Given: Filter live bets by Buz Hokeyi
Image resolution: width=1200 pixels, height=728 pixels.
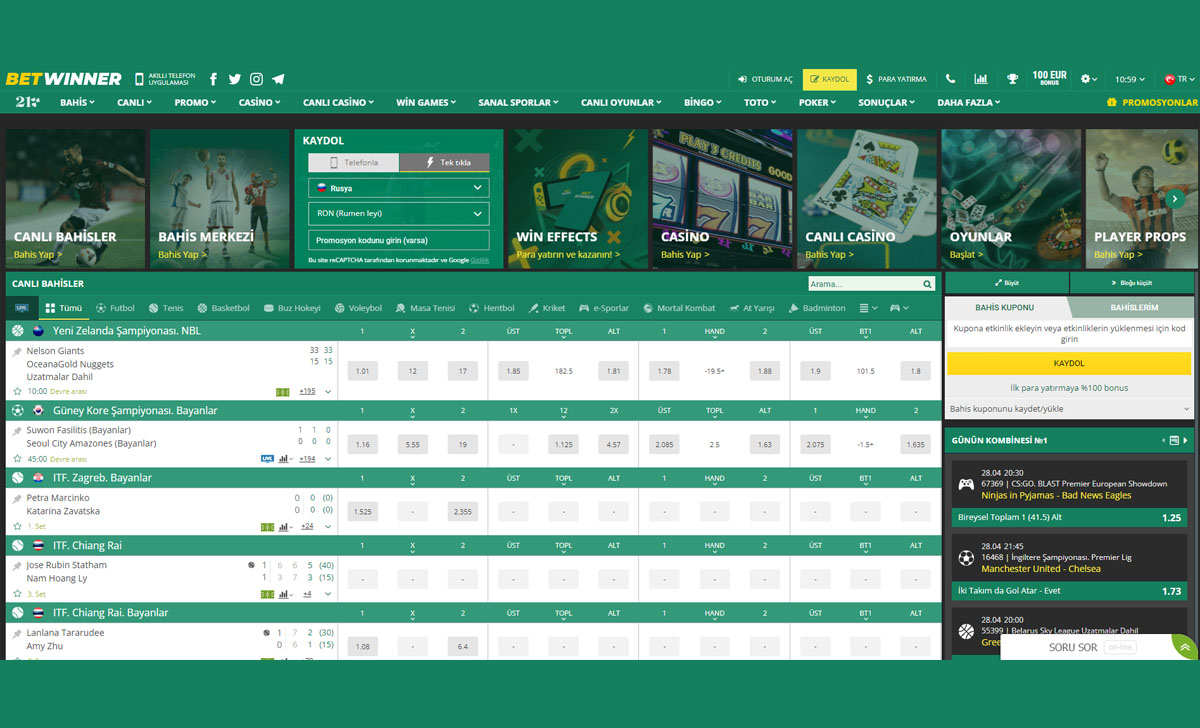Looking at the screenshot, I should coord(292,308).
